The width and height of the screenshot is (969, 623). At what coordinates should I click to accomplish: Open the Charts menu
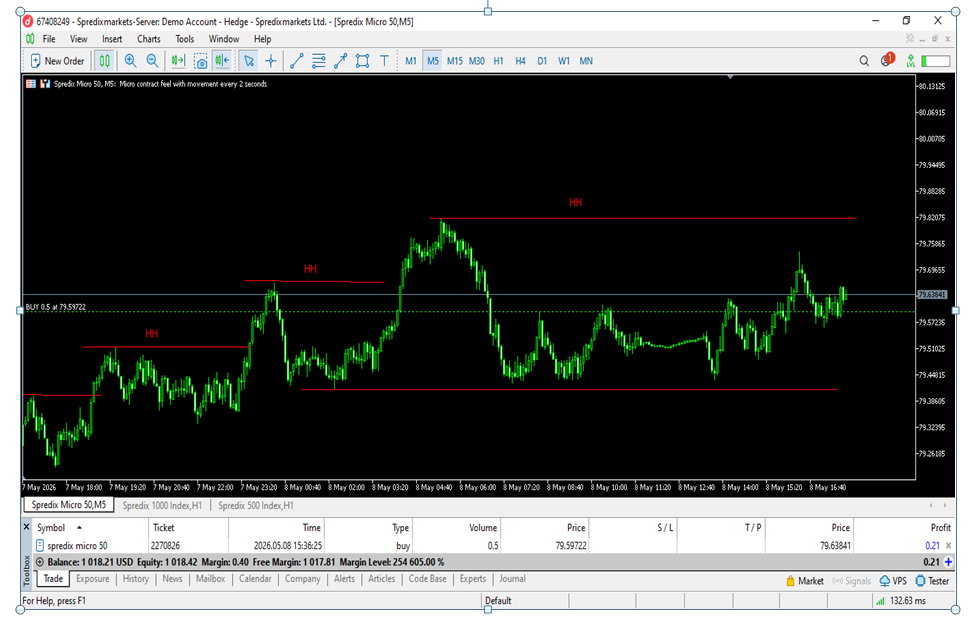(148, 39)
